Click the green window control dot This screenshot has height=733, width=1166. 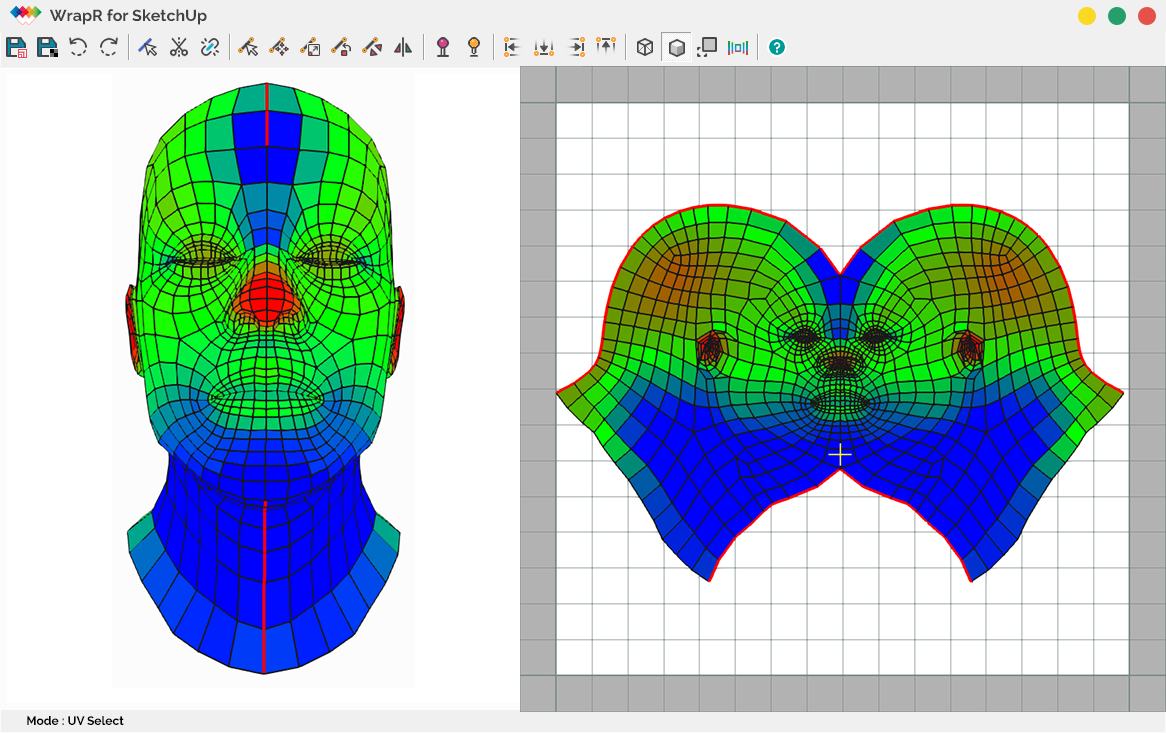(x=1117, y=16)
